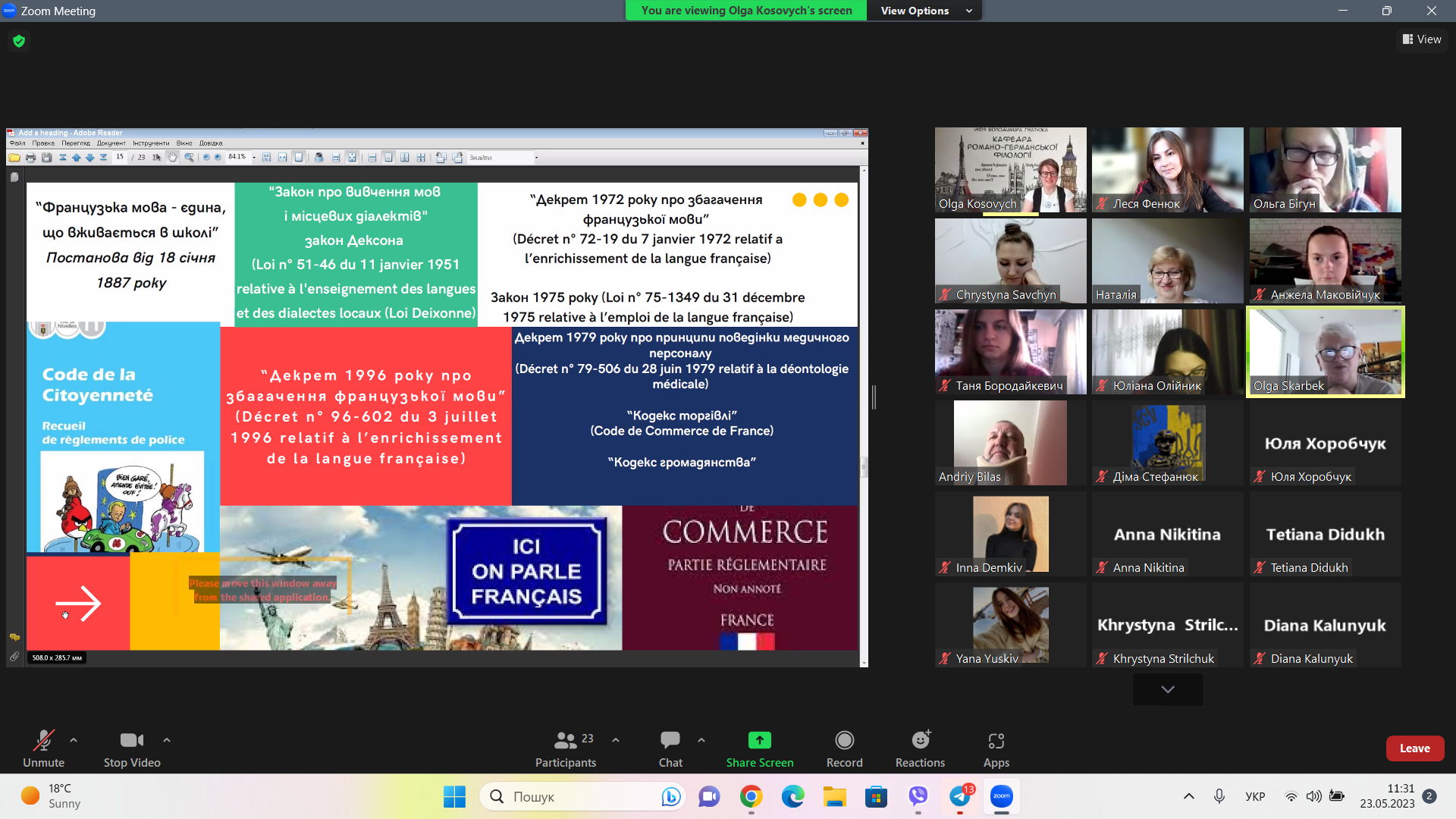Open the Chat panel

point(670,740)
